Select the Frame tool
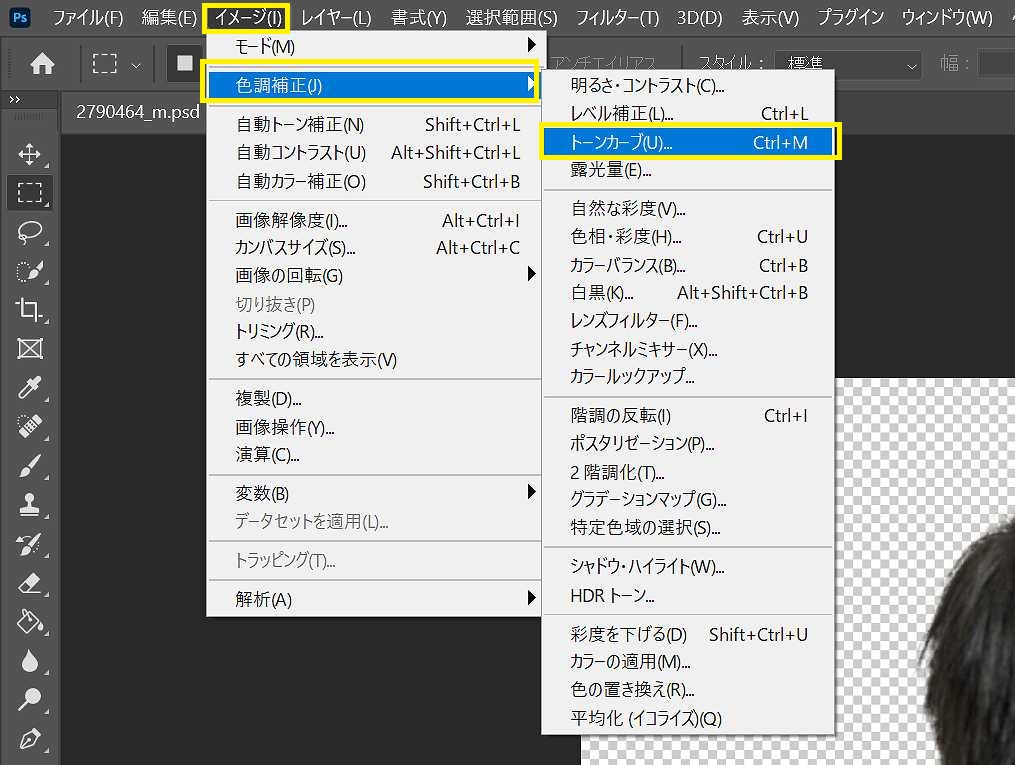 point(30,349)
